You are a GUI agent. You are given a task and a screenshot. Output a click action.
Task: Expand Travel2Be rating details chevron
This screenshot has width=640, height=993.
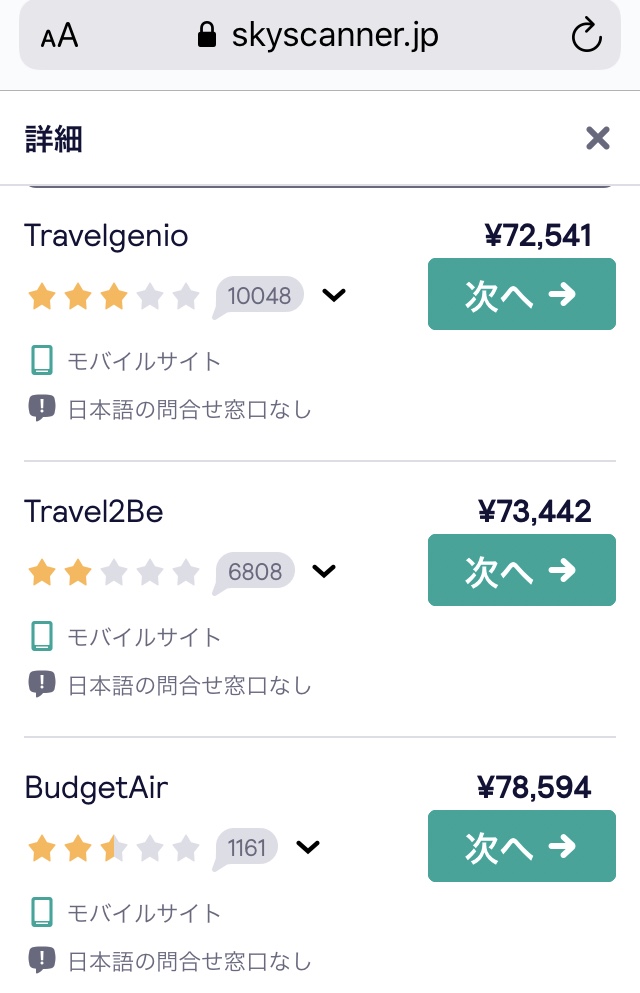click(x=324, y=571)
